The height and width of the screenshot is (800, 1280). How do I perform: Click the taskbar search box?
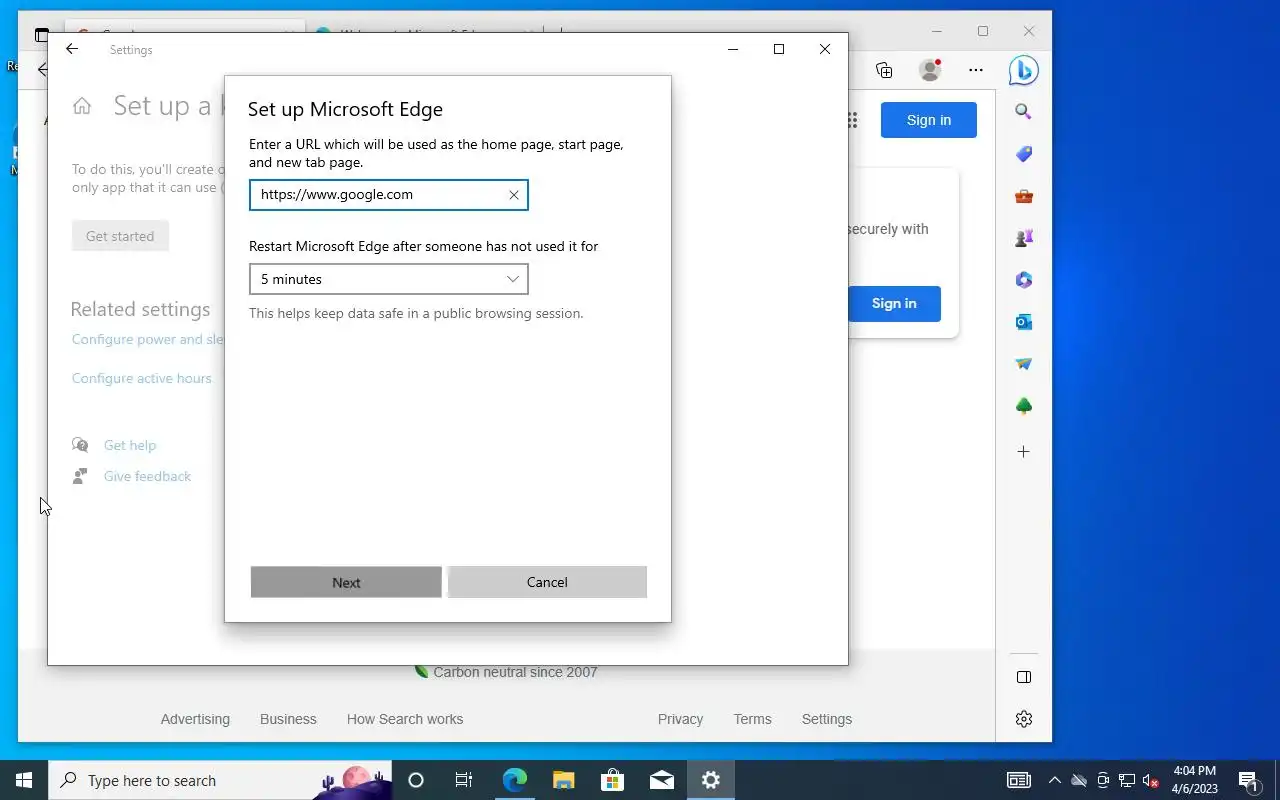[220, 780]
